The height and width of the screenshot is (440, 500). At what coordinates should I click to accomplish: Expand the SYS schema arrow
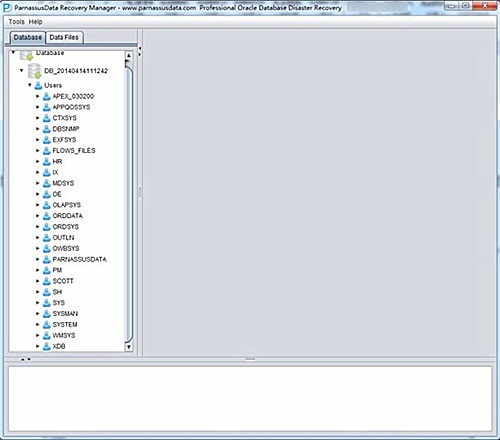click(38, 303)
